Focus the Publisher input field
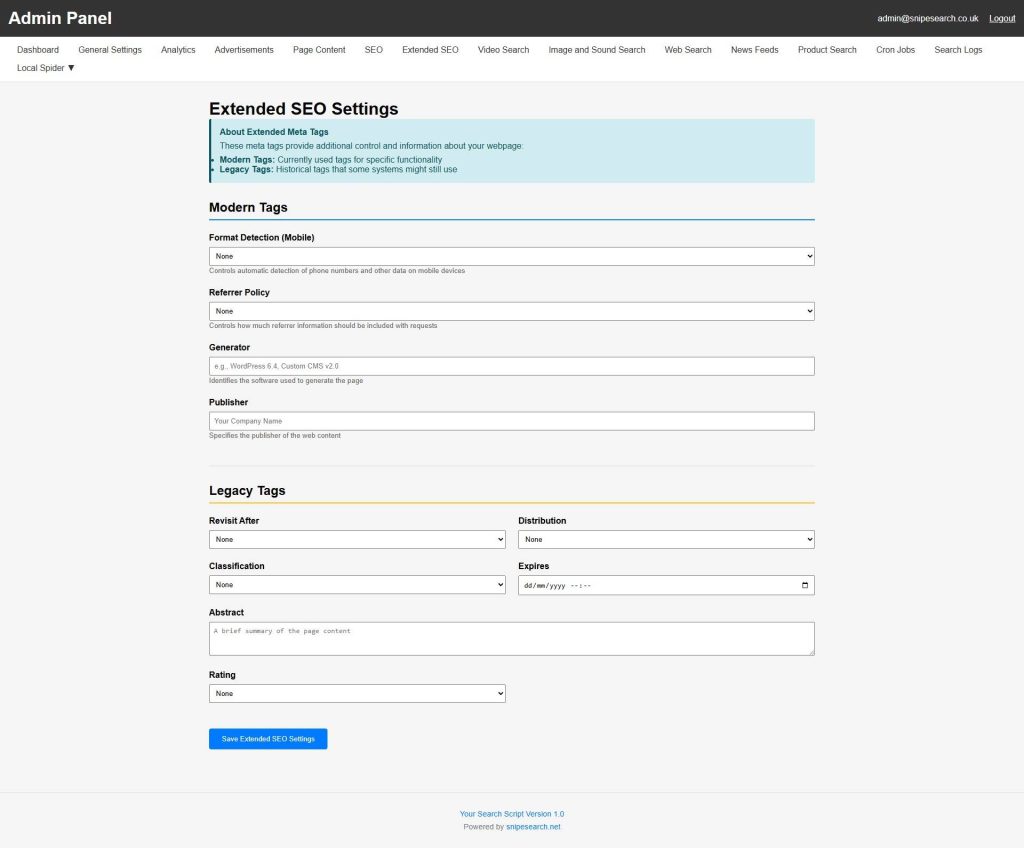Viewport: 1024px width, 848px height. click(511, 421)
